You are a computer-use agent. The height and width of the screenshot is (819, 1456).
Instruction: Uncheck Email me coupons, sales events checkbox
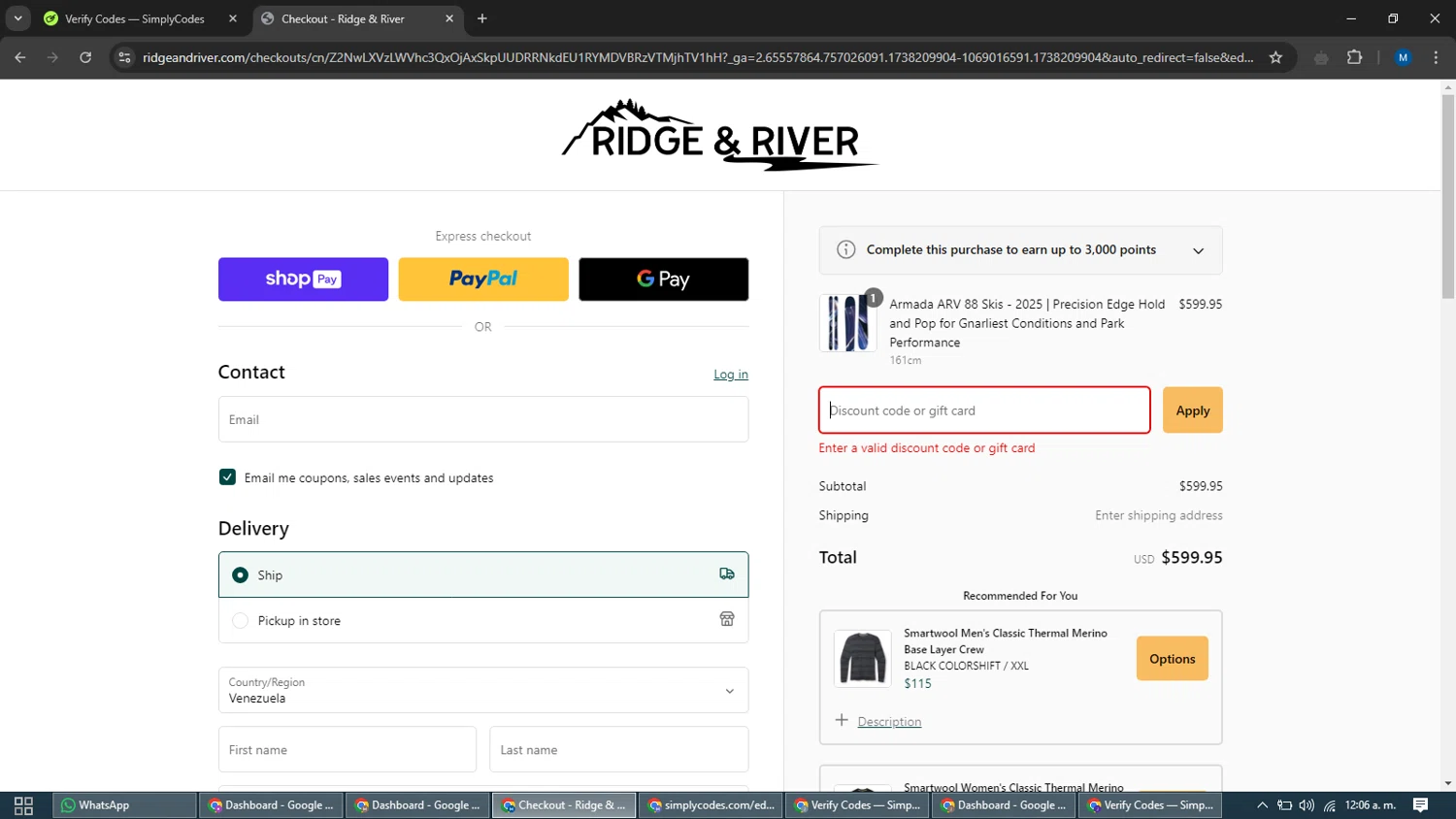[x=227, y=477]
